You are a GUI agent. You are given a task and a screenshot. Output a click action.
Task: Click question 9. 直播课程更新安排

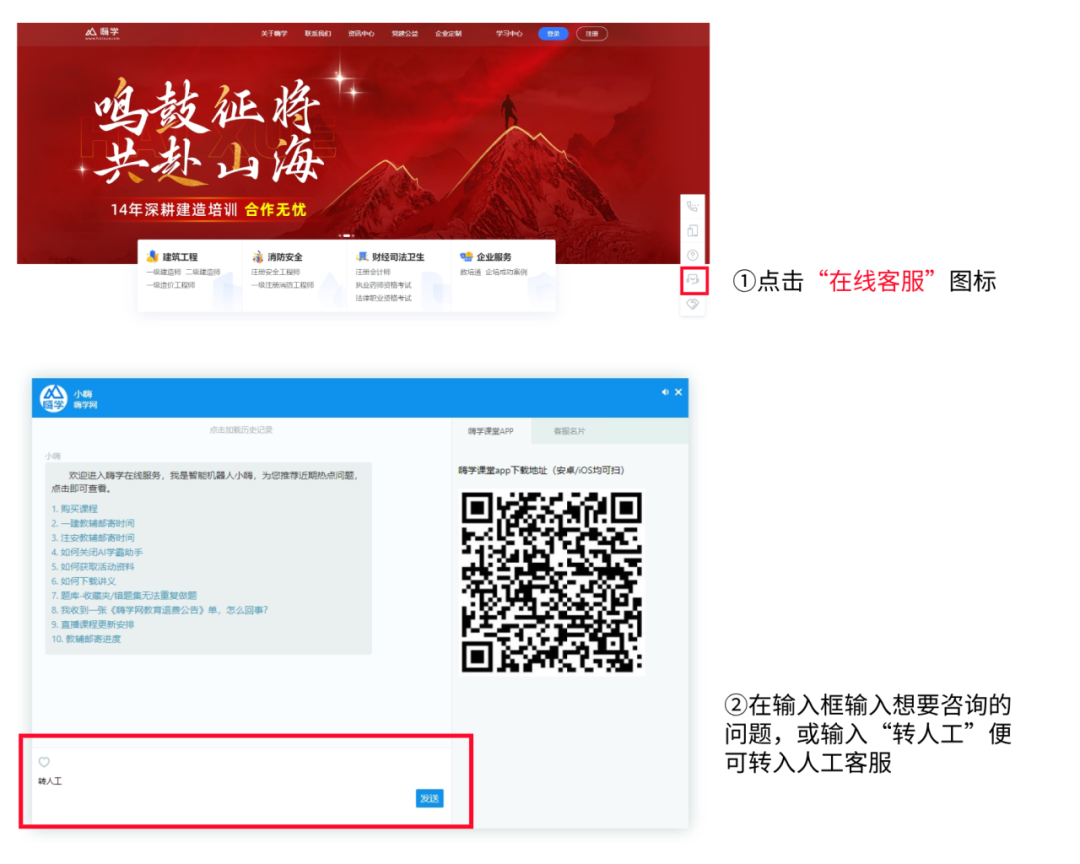click(x=93, y=624)
